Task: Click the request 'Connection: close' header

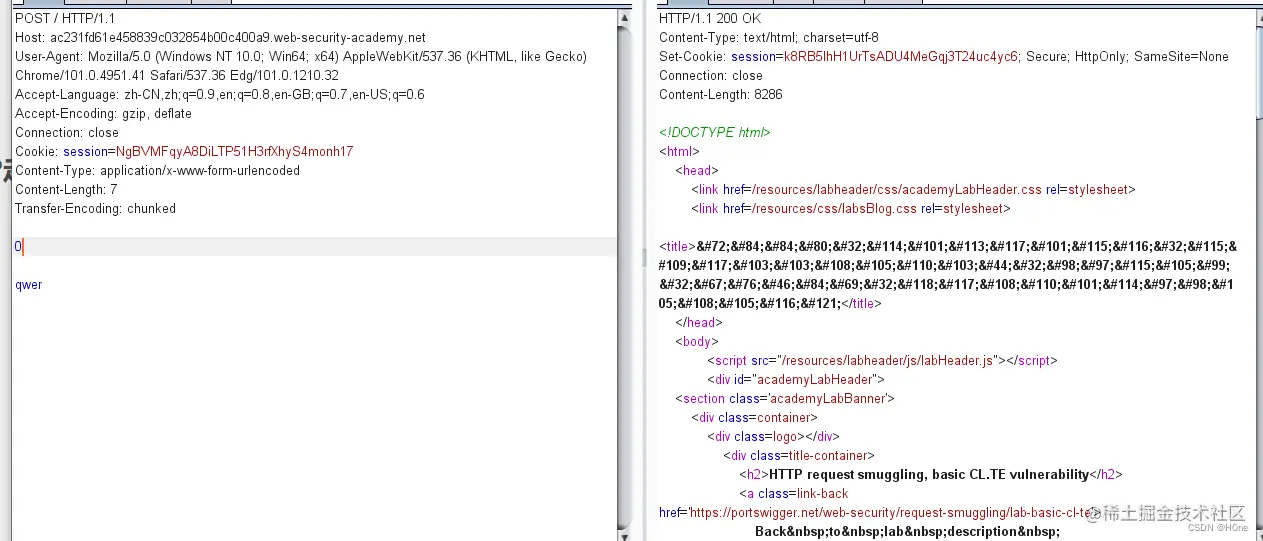Action: click(x=67, y=133)
